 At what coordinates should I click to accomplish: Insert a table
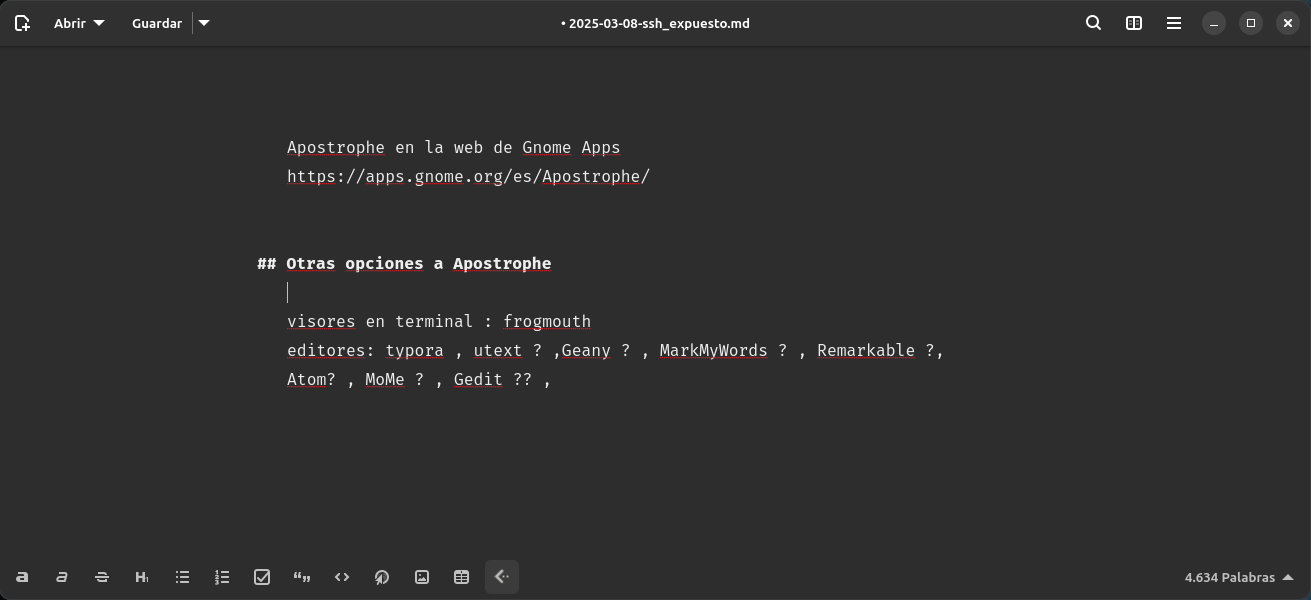(462, 577)
